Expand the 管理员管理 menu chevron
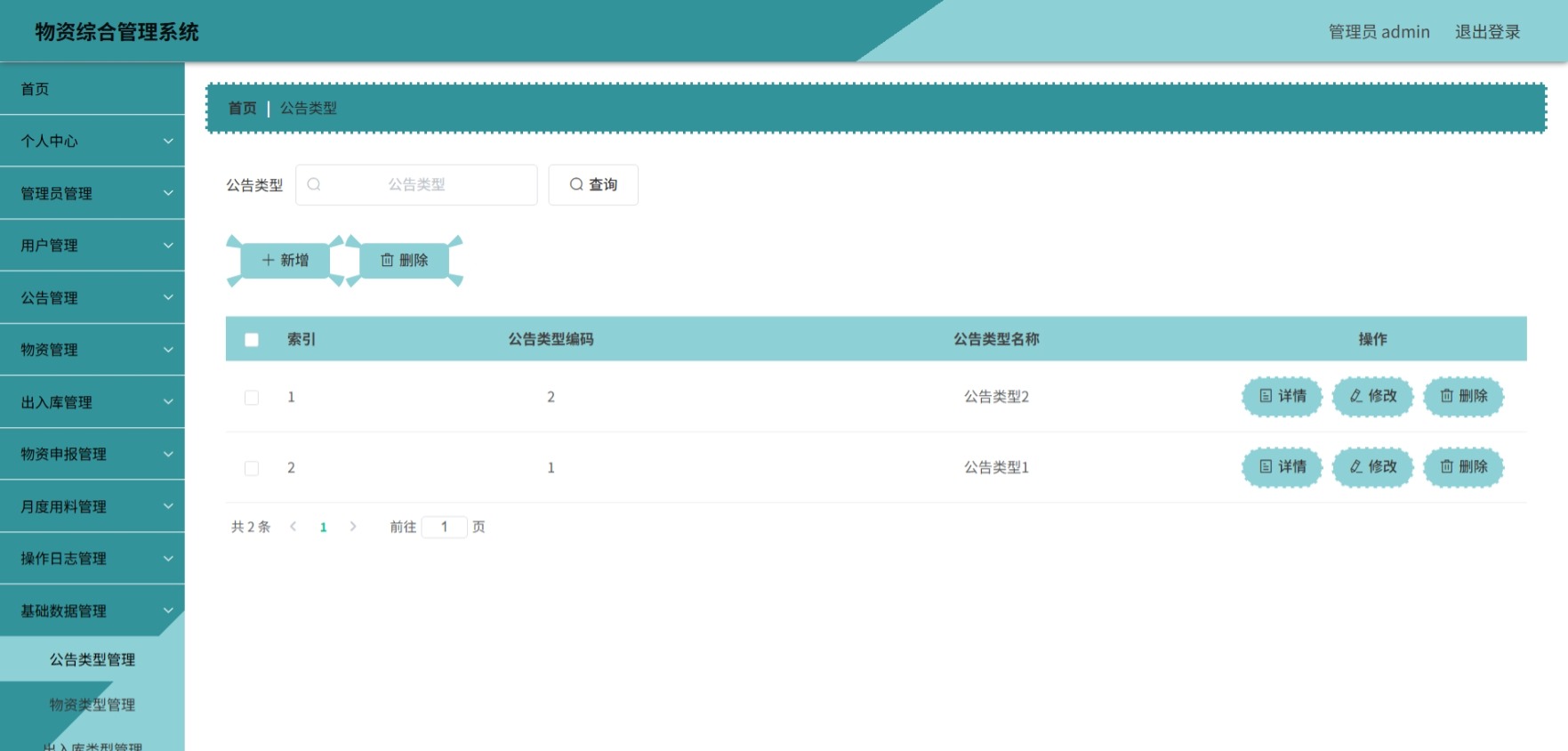This screenshot has width=1568, height=751. [x=168, y=193]
